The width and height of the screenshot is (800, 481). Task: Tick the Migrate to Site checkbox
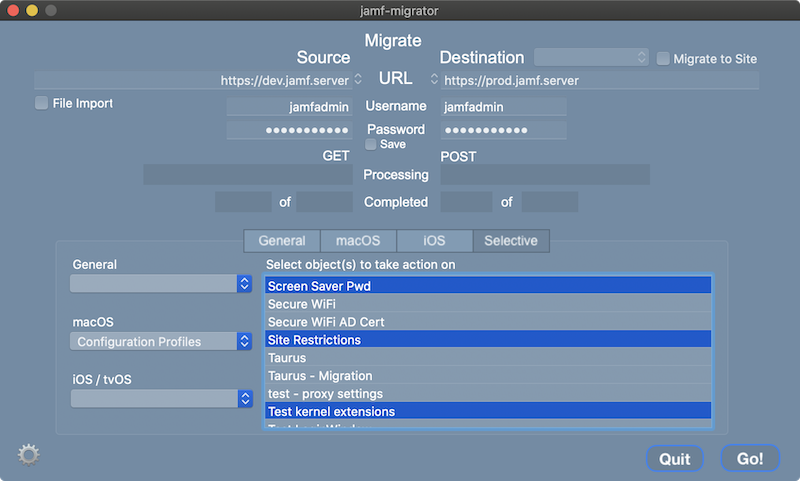click(x=663, y=59)
